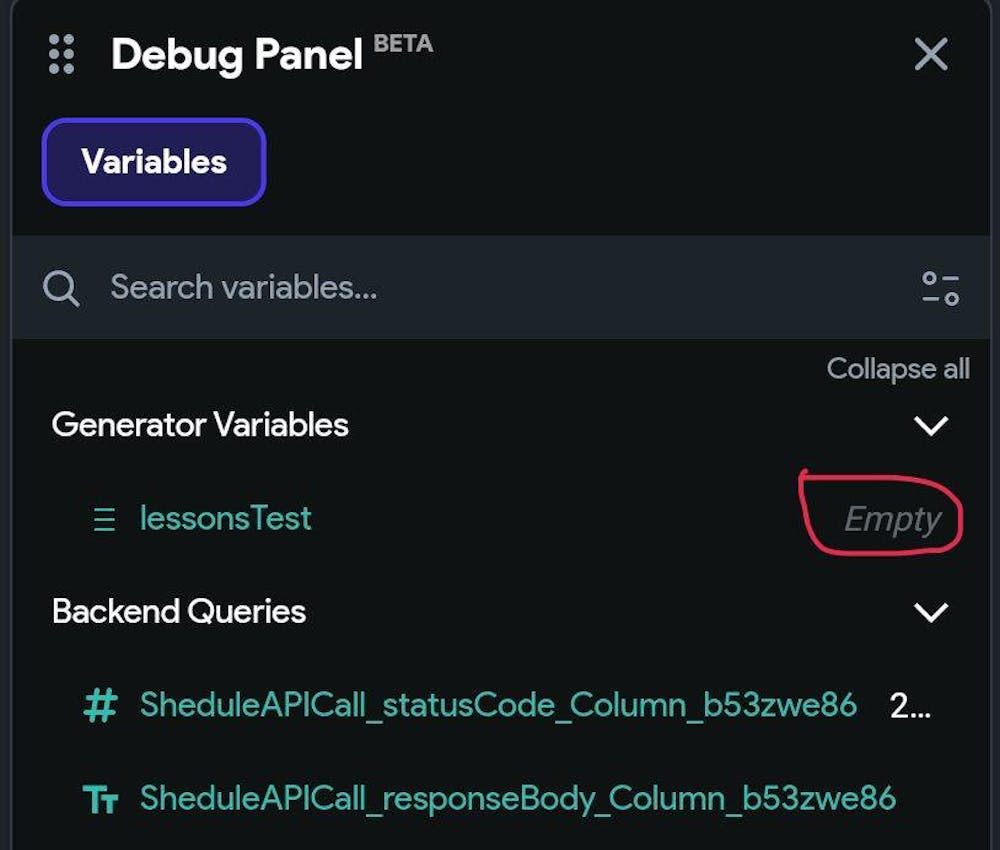Select SheduleAPICall_statusCode_Column_b53zwe86 variable
The width and height of the screenshot is (1000, 850).
(498, 705)
